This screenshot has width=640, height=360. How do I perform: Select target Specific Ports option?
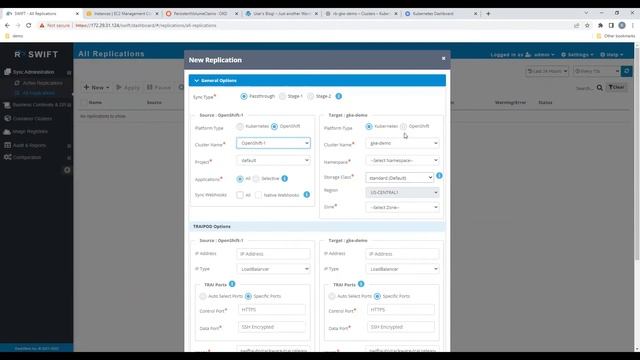click(x=377, y=296)
